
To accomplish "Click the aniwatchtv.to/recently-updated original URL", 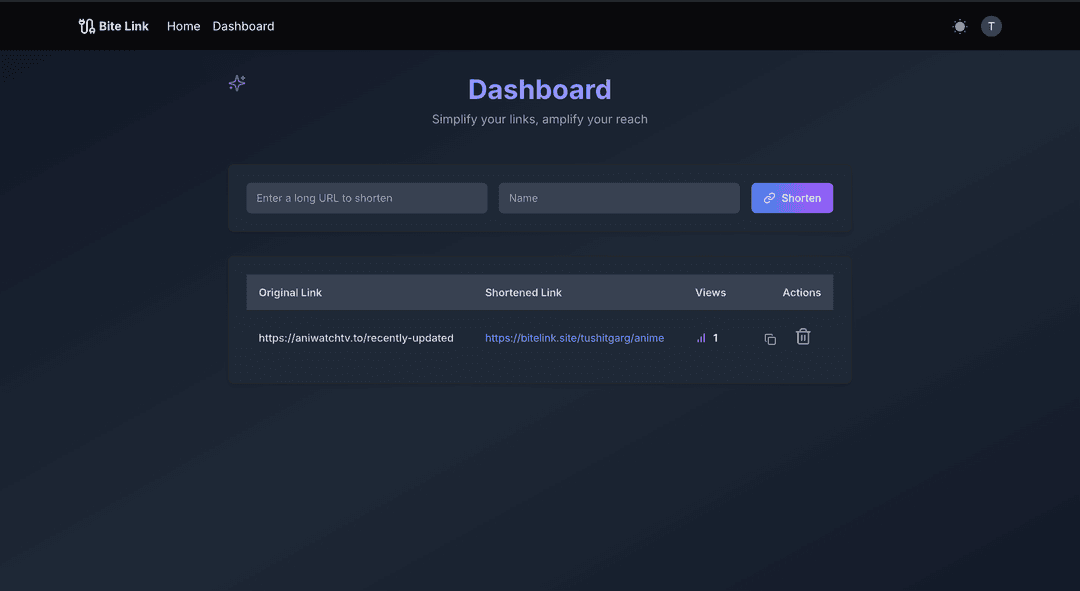I will [x=356, y=338].
